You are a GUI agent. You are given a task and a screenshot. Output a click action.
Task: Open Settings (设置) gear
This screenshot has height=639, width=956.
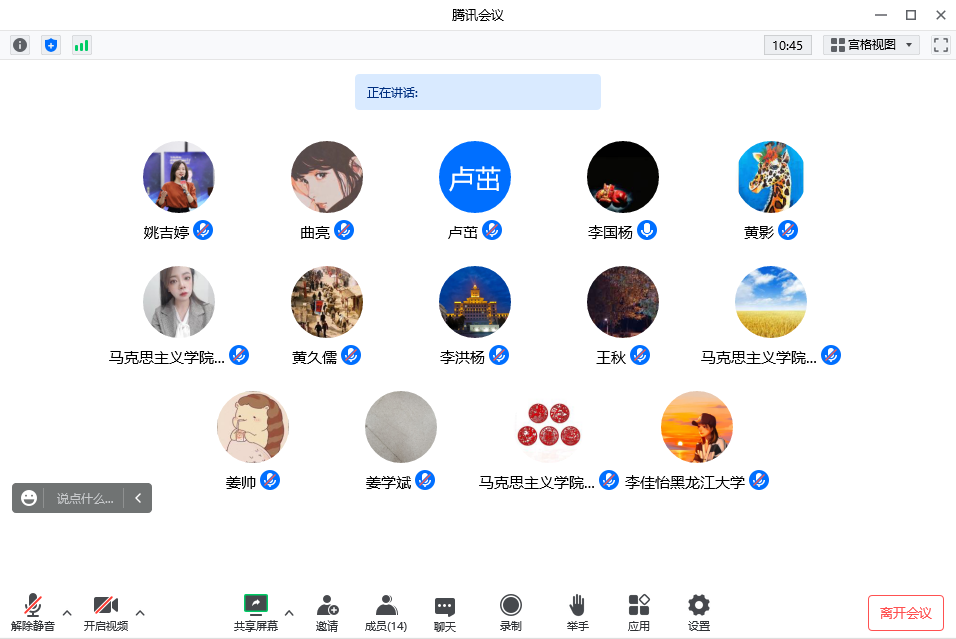point(699,612)
